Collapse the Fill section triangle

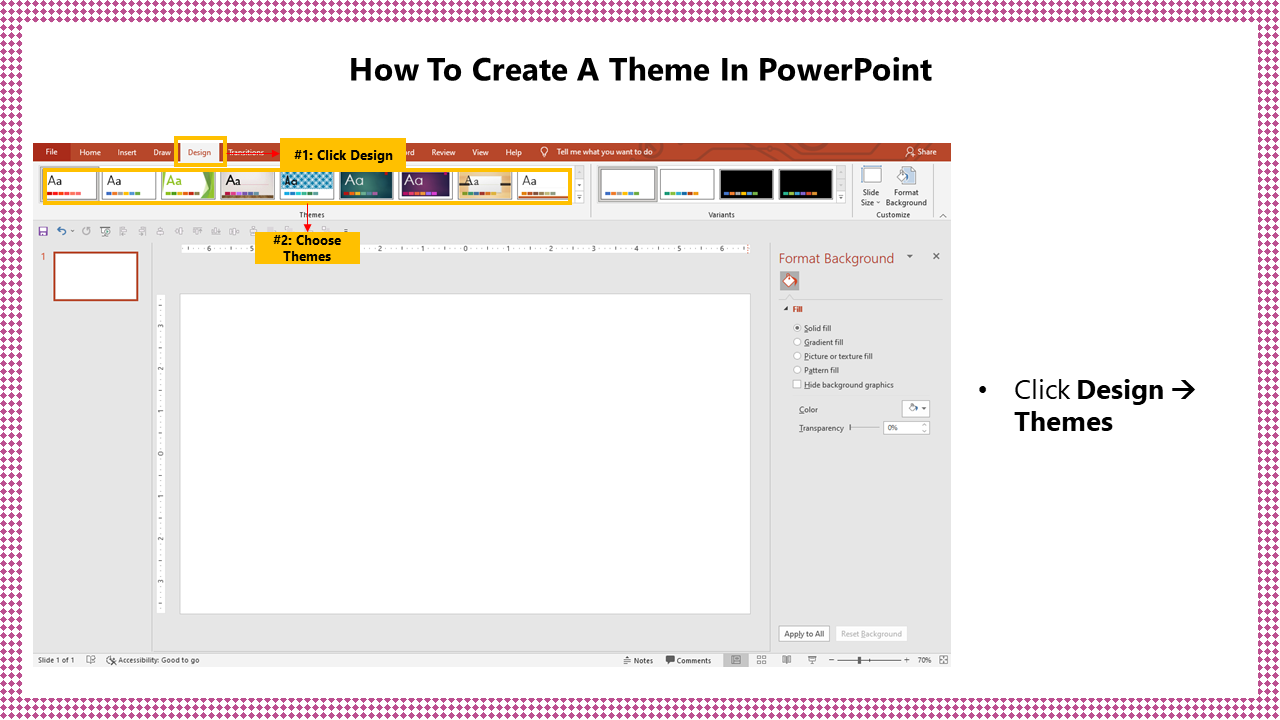[x=786, y=309]
